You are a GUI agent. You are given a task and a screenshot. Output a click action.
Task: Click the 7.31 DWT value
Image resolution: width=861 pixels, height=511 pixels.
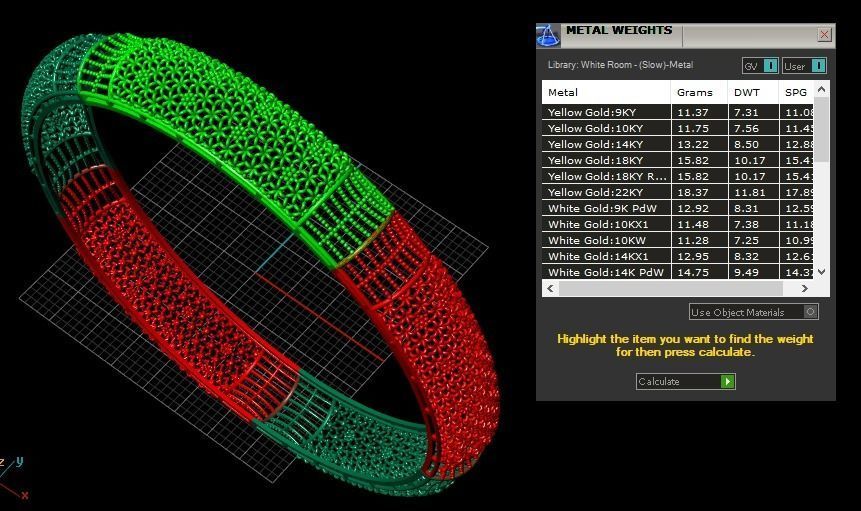[746, 112]
